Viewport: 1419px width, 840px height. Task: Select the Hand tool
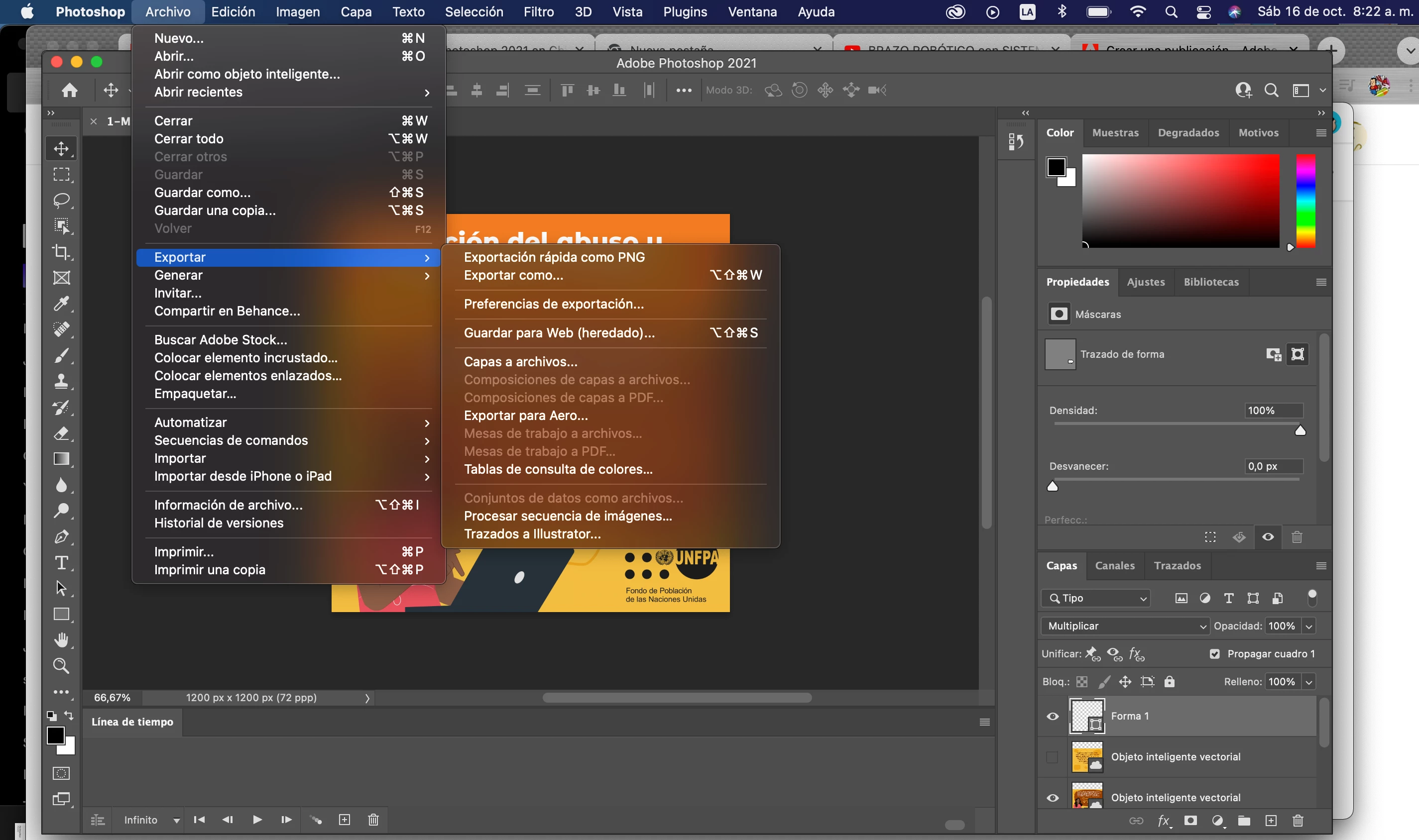point(61,640)
